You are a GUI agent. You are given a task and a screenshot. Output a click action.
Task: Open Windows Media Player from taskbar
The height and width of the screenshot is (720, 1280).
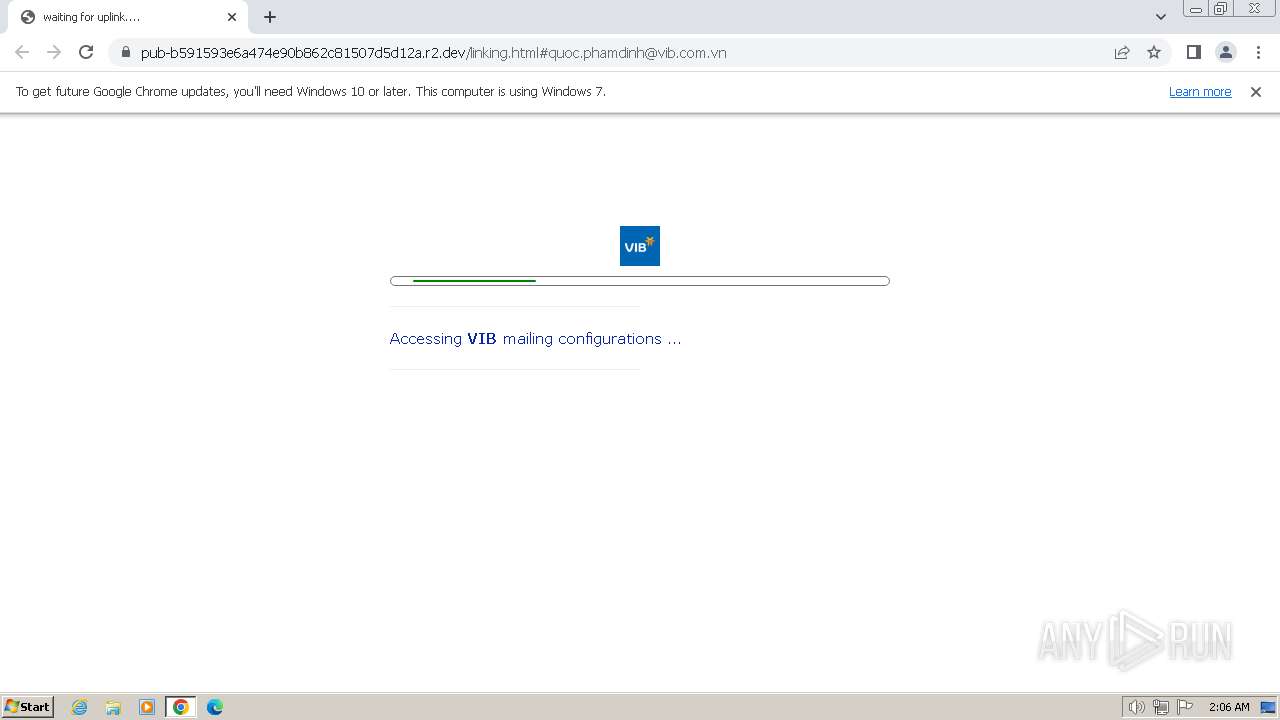tap(147, 707)
